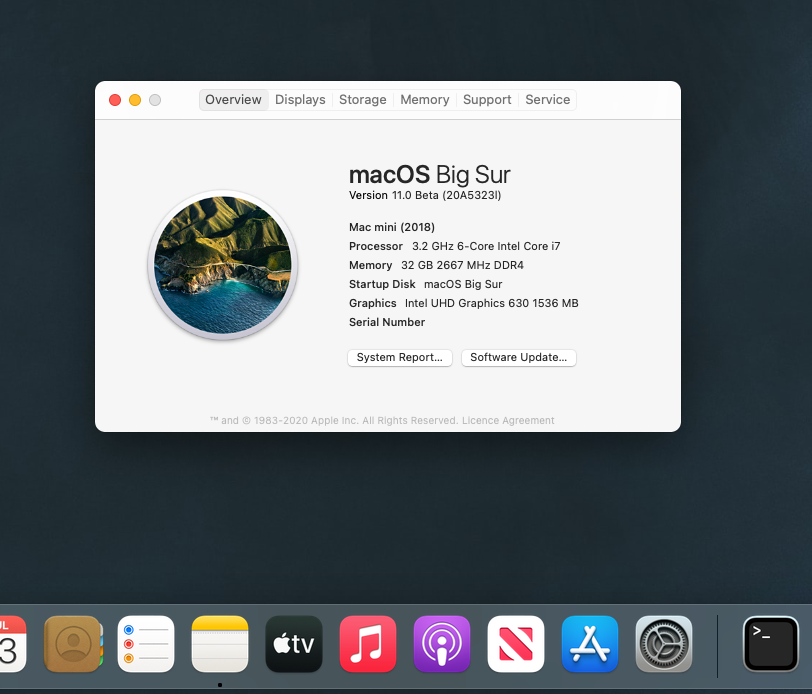Click the System Report... button

[x=400, y=357]
